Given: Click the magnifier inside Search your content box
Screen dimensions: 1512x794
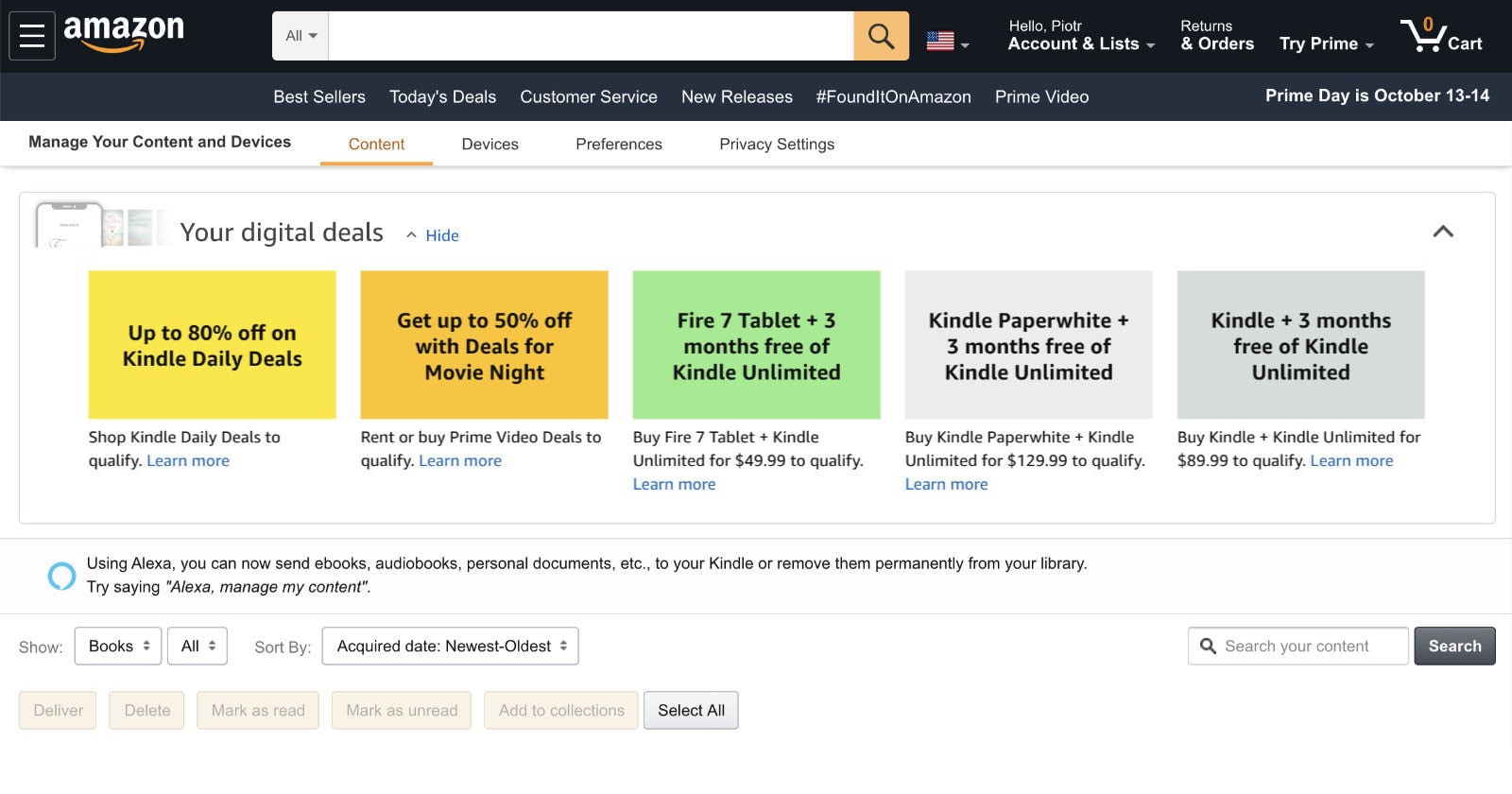Looking at the screenshot, I should [1207, 646].
